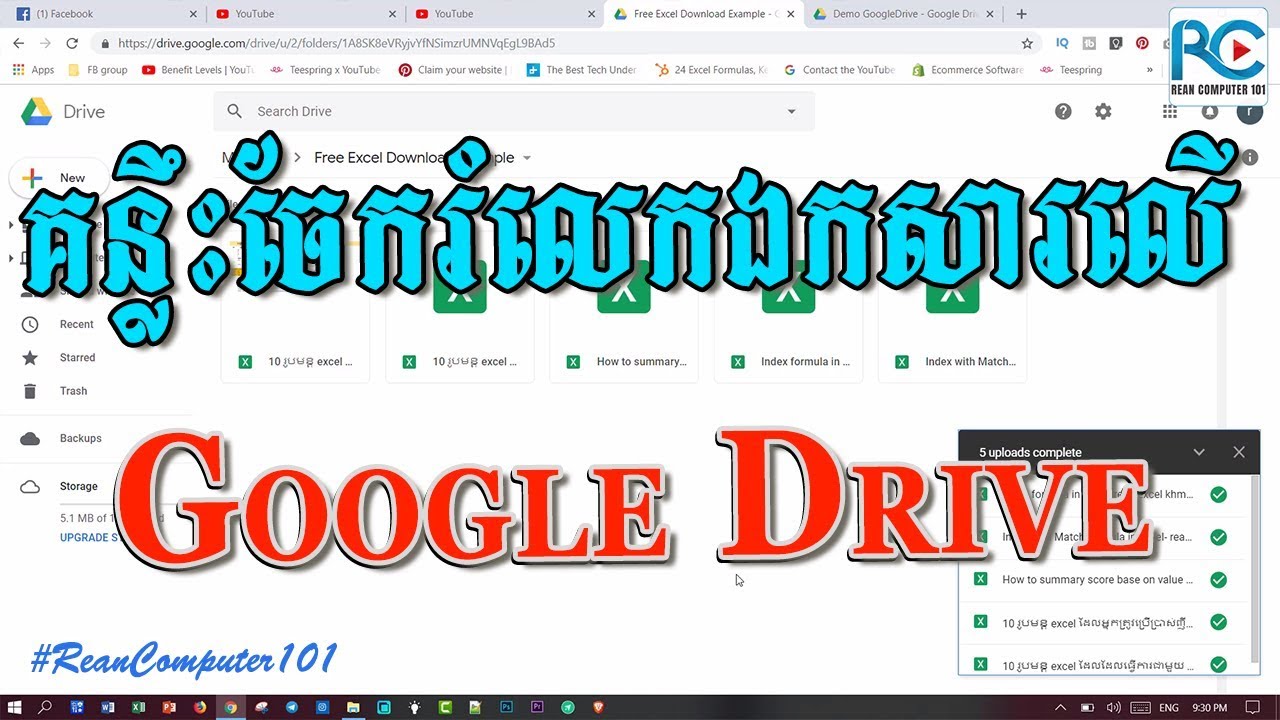The image size is (1280, 720).
Task: Open Storage in Drive sidebar
Action: [78, 486]
